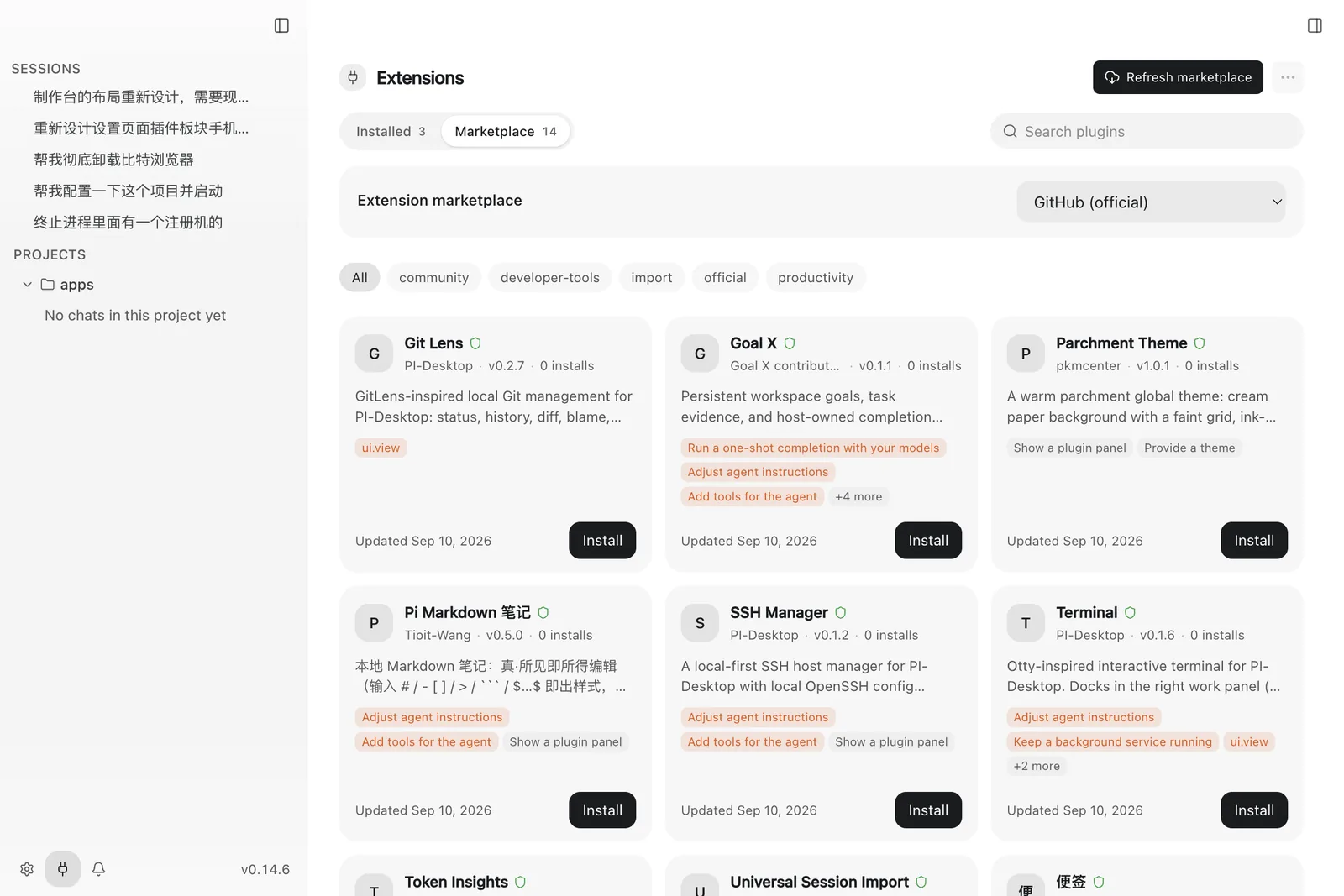Click the v0.14.6 version label
The height and width of the screenshot is (896, 1344).
(x=265, y=870)
